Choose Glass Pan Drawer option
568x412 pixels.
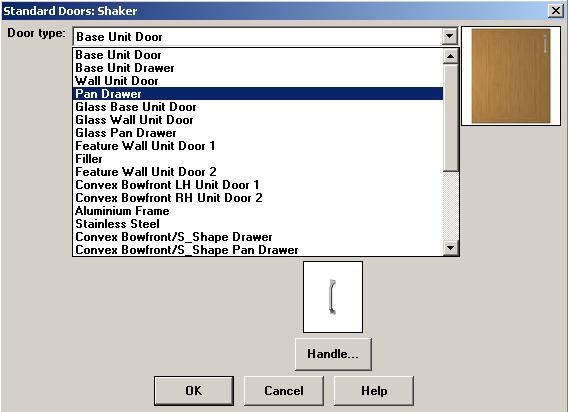click(x=258, y=133)
